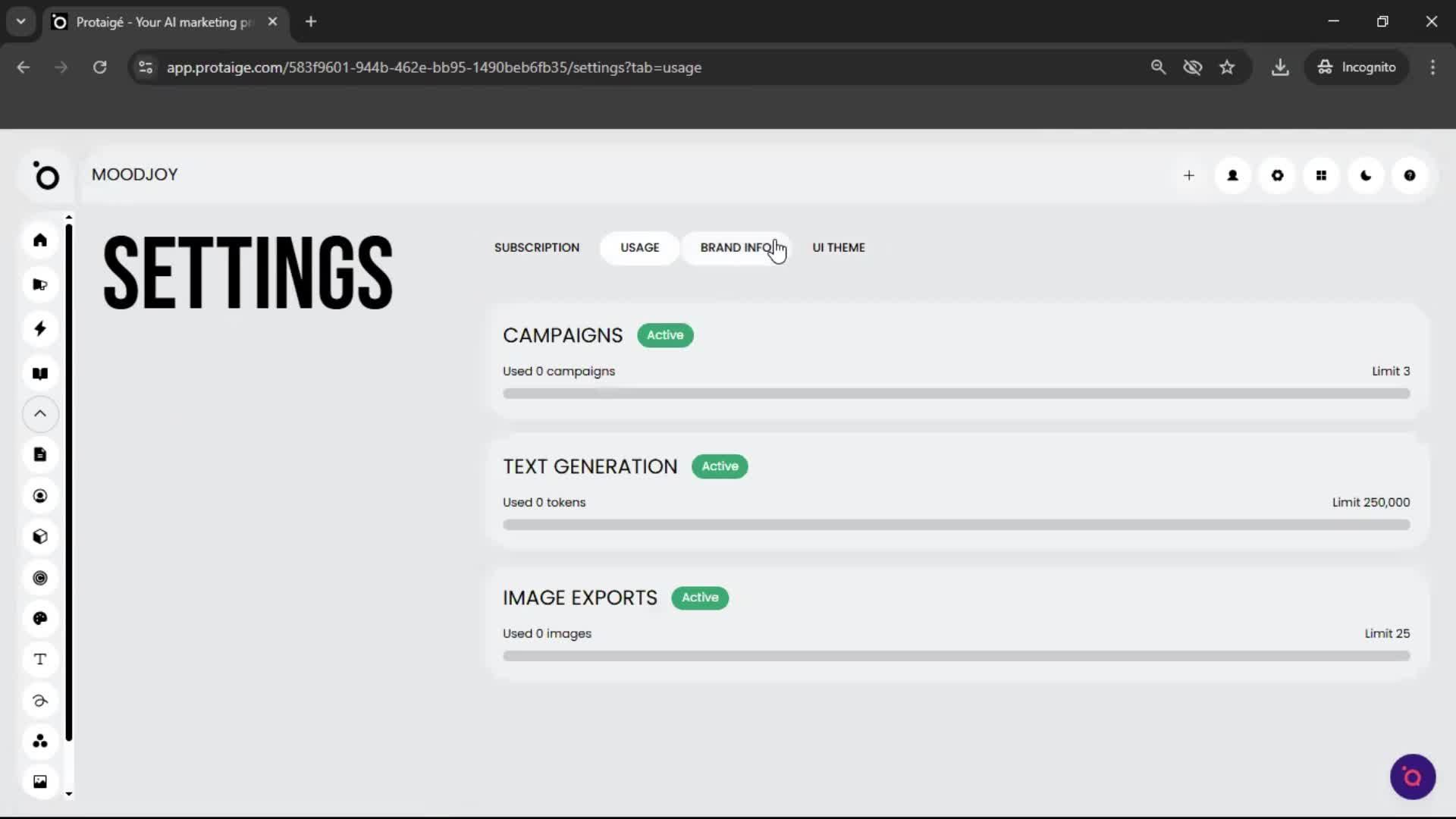
Task: Select the Text tool icon in sidebar
Action: (x=40, y=659)
